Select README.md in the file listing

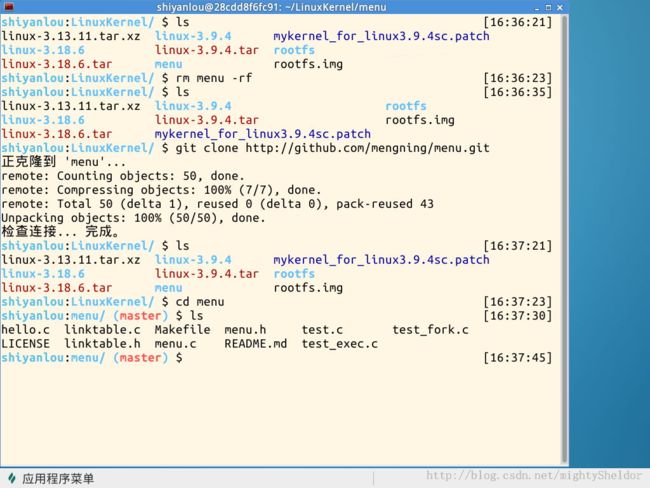255,344
